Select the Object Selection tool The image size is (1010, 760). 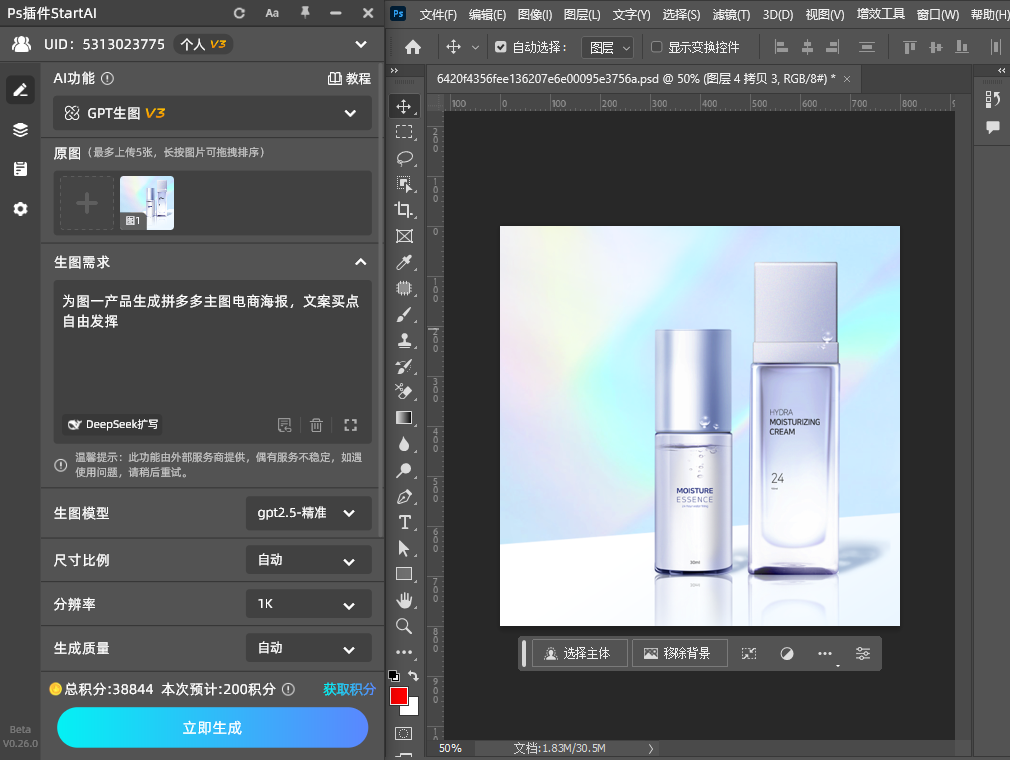pyautogui.click(x=404, y=184)
